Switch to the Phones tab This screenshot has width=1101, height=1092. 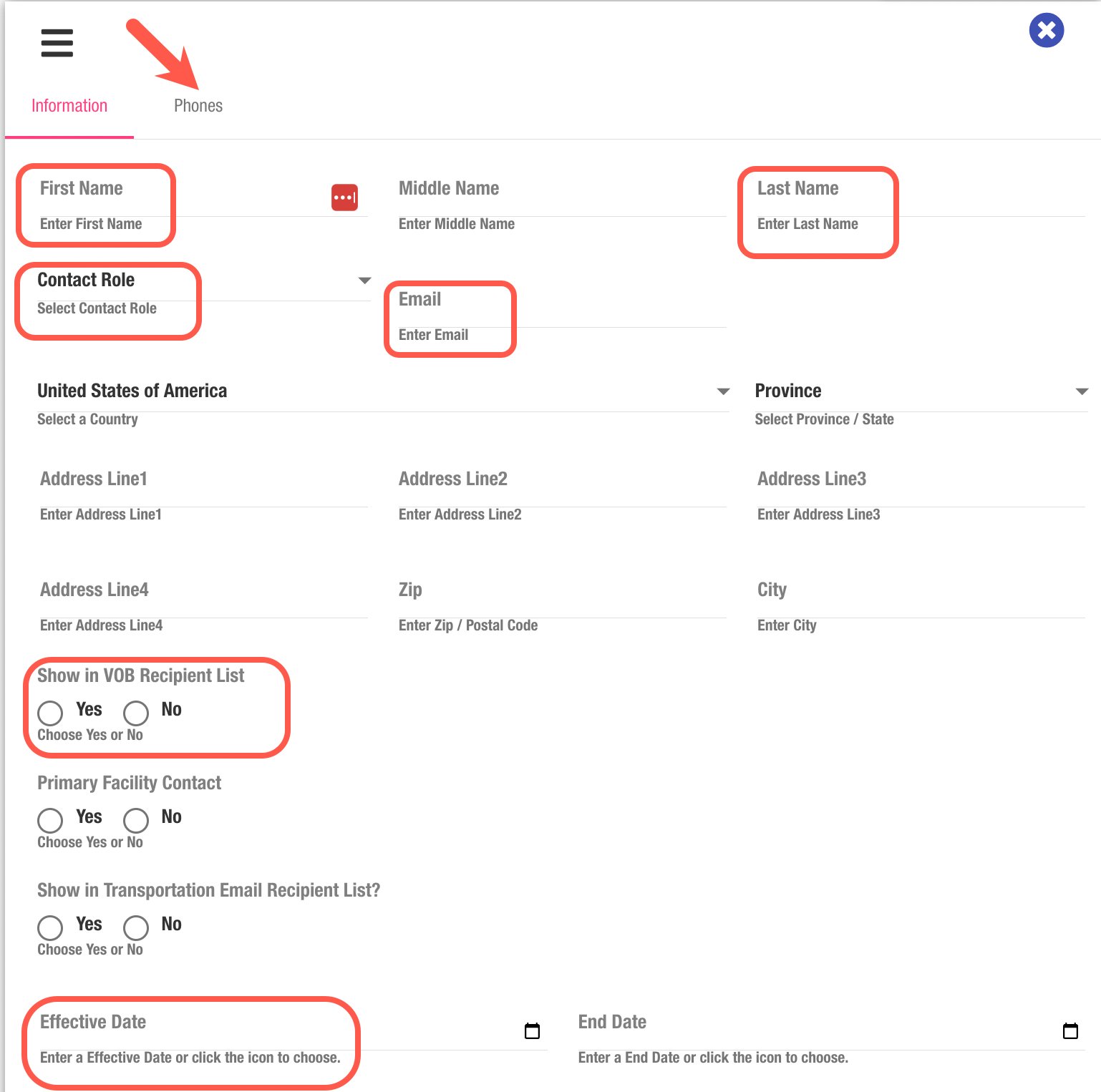[x=198, y=106]
